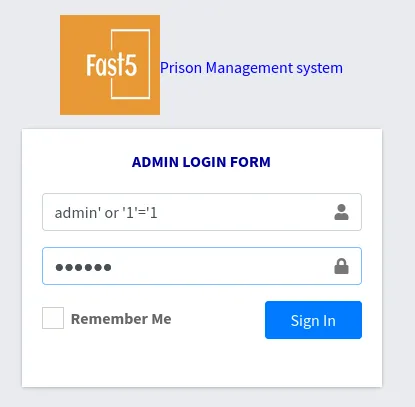Click empty white card area below Sign In

coord(202,363)
